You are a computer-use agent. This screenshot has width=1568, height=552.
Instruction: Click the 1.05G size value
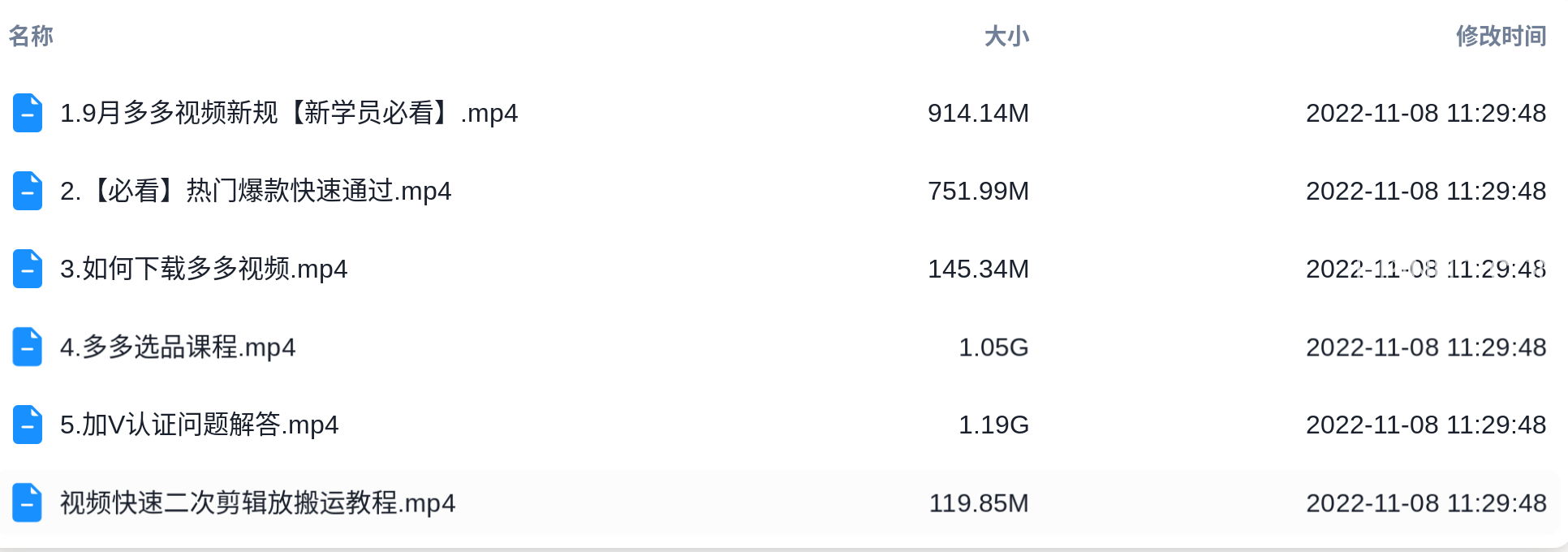click(993, 347)
